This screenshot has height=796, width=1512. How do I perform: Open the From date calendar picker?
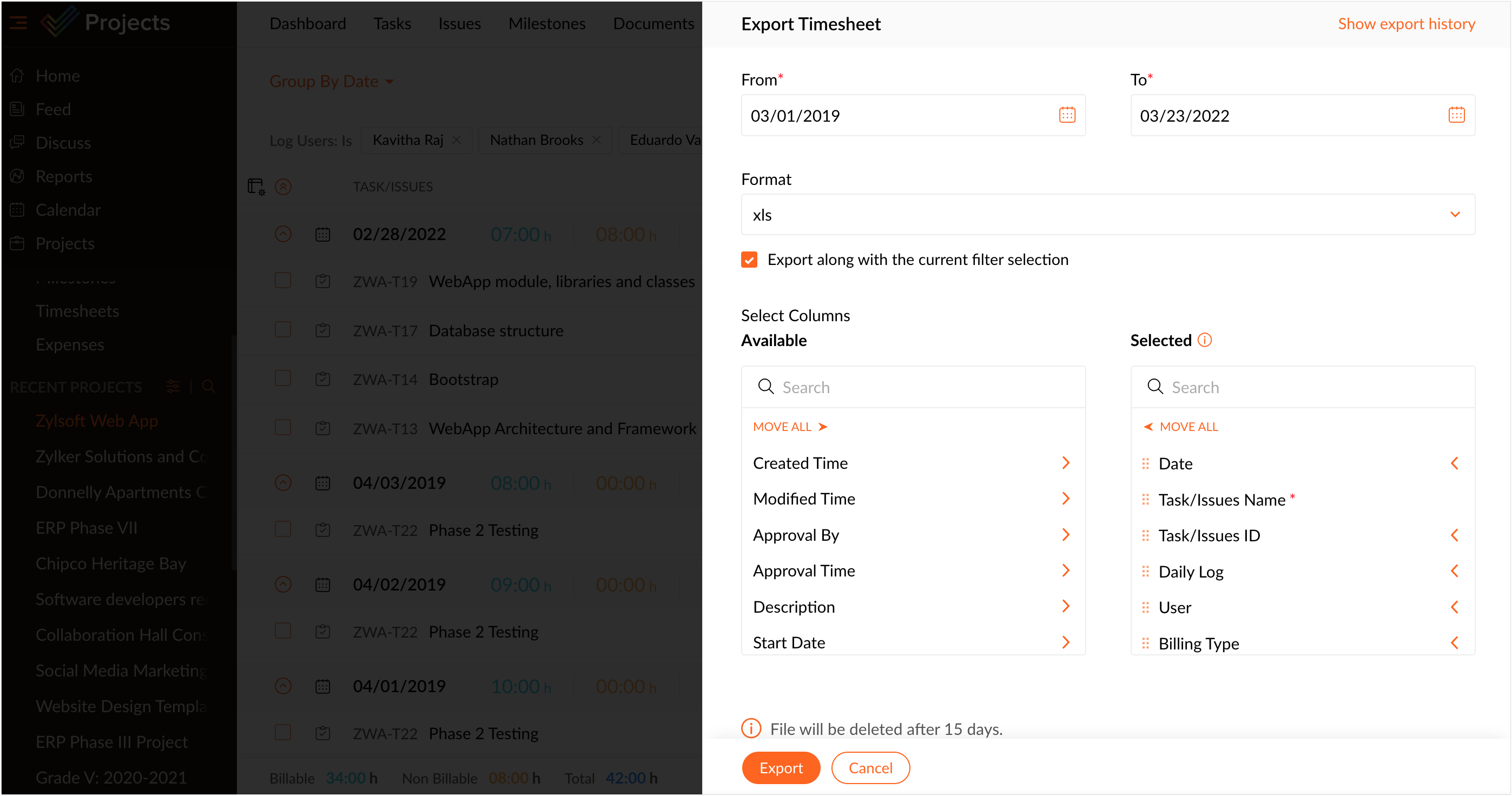pos(1066,115)
